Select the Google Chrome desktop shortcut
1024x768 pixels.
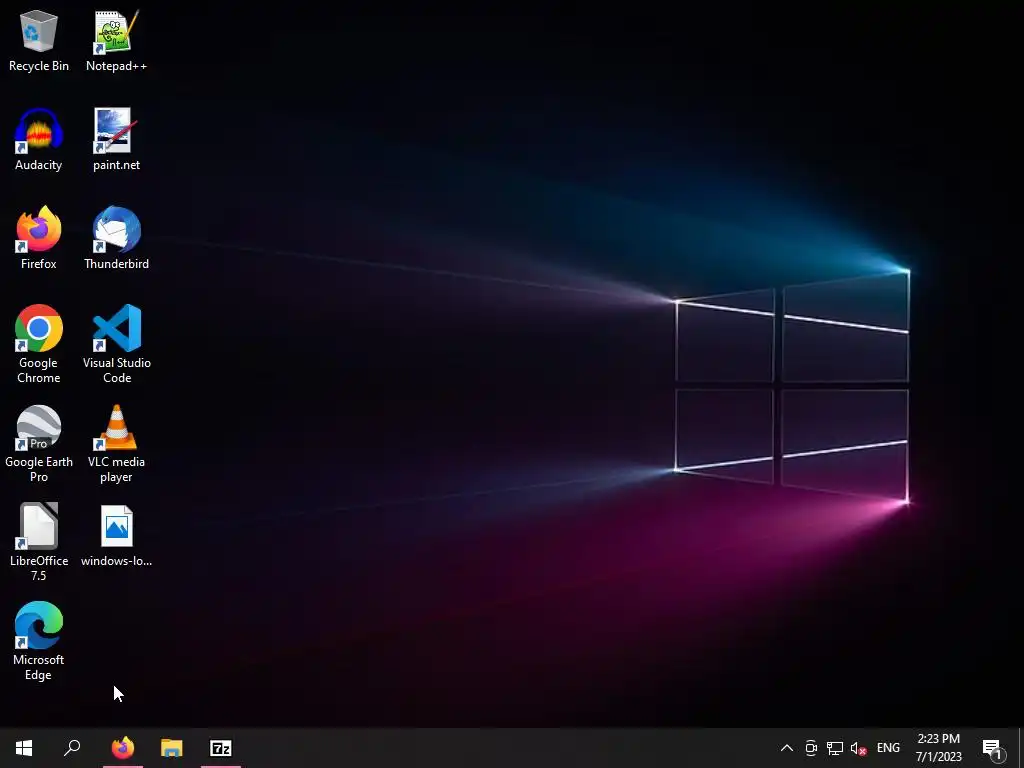tap(39, 344)
